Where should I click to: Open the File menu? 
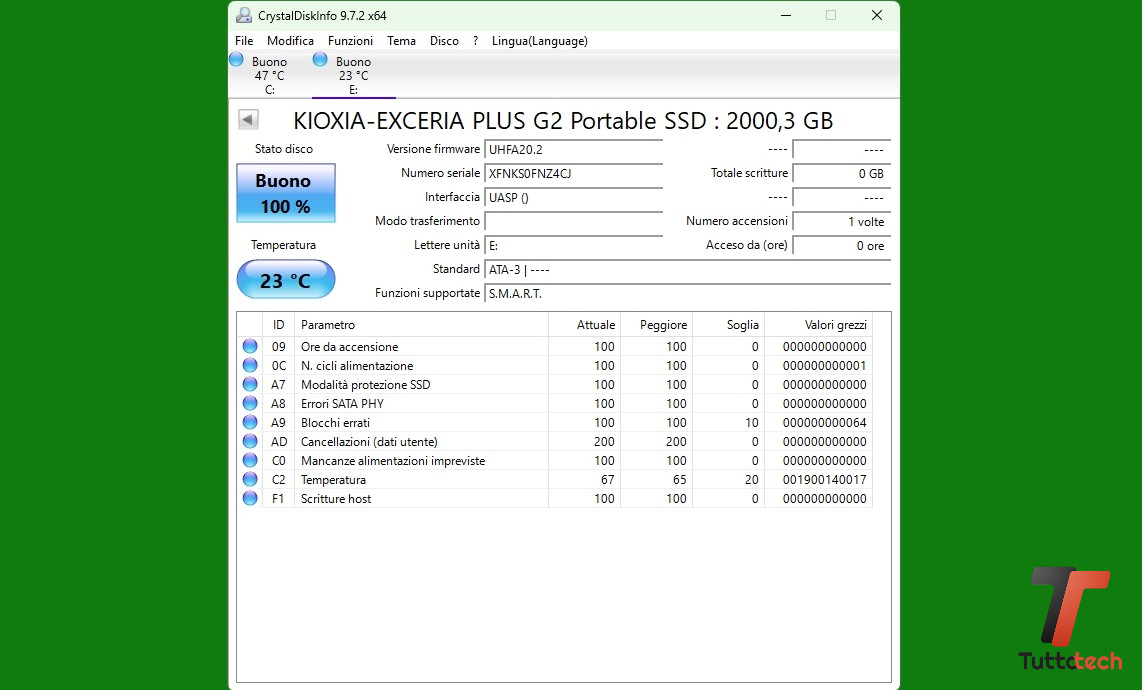244,41
